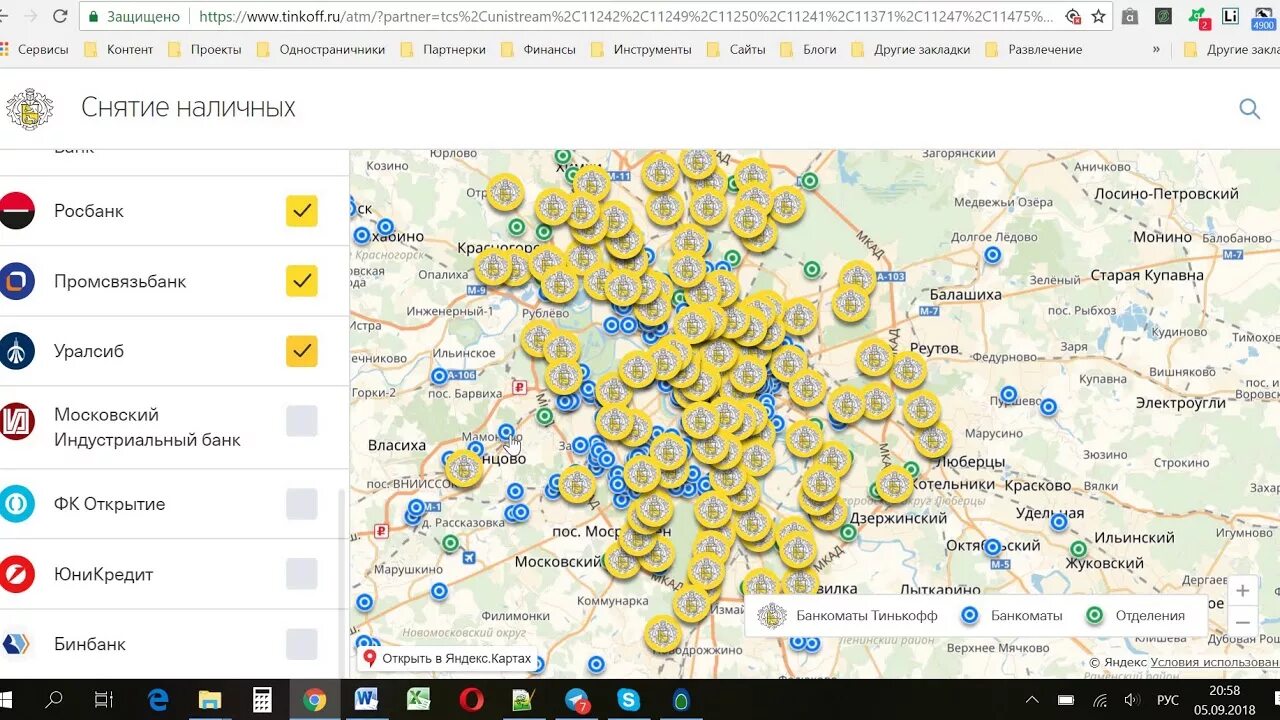Launch Microsoft Edge from the taskbar
This screenshot has height=720, width=1280.
(x=158, y=700)
